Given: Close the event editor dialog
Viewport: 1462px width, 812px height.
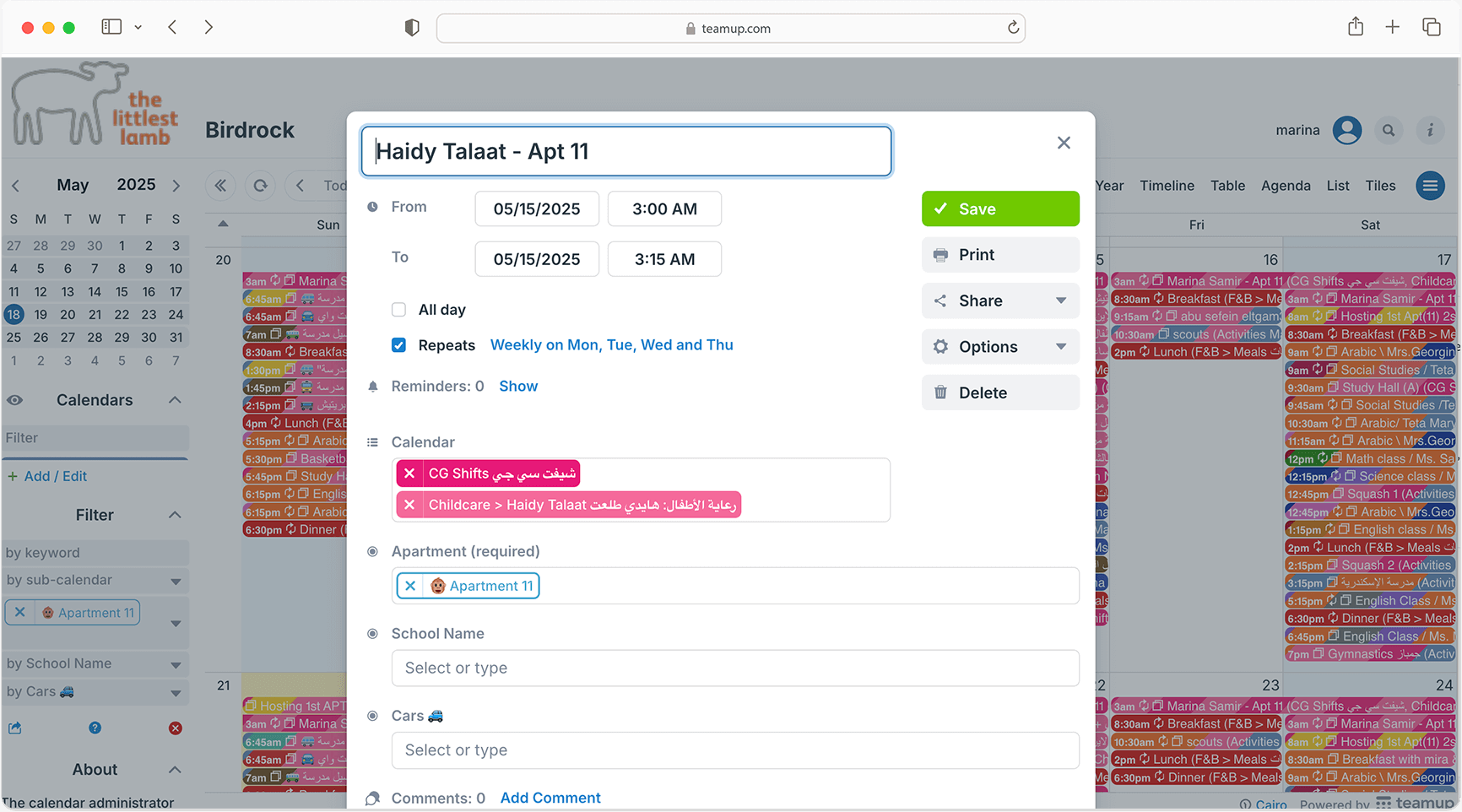Looking at the screenshot, I should (1064, 143).
